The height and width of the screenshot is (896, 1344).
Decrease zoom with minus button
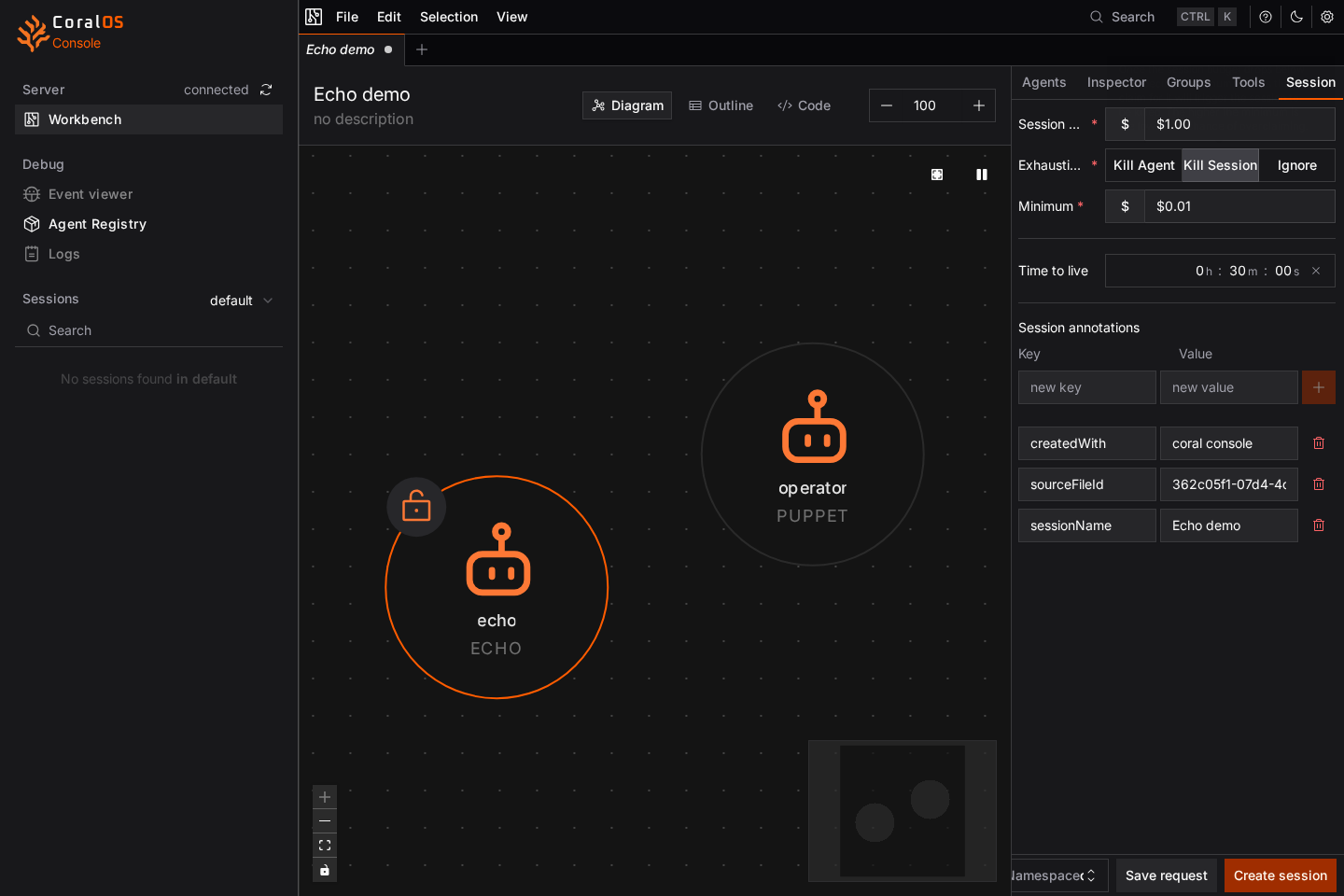coord(887,105)
